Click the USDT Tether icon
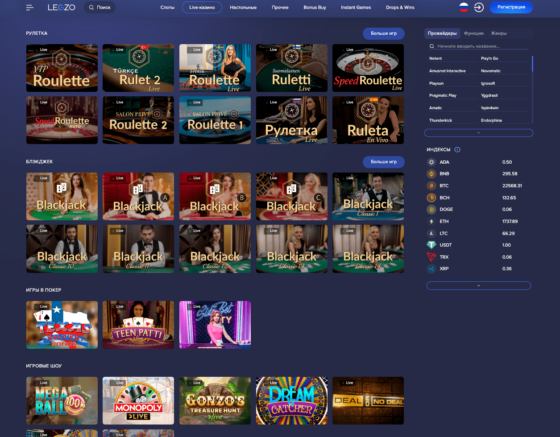 coord(431,245)
